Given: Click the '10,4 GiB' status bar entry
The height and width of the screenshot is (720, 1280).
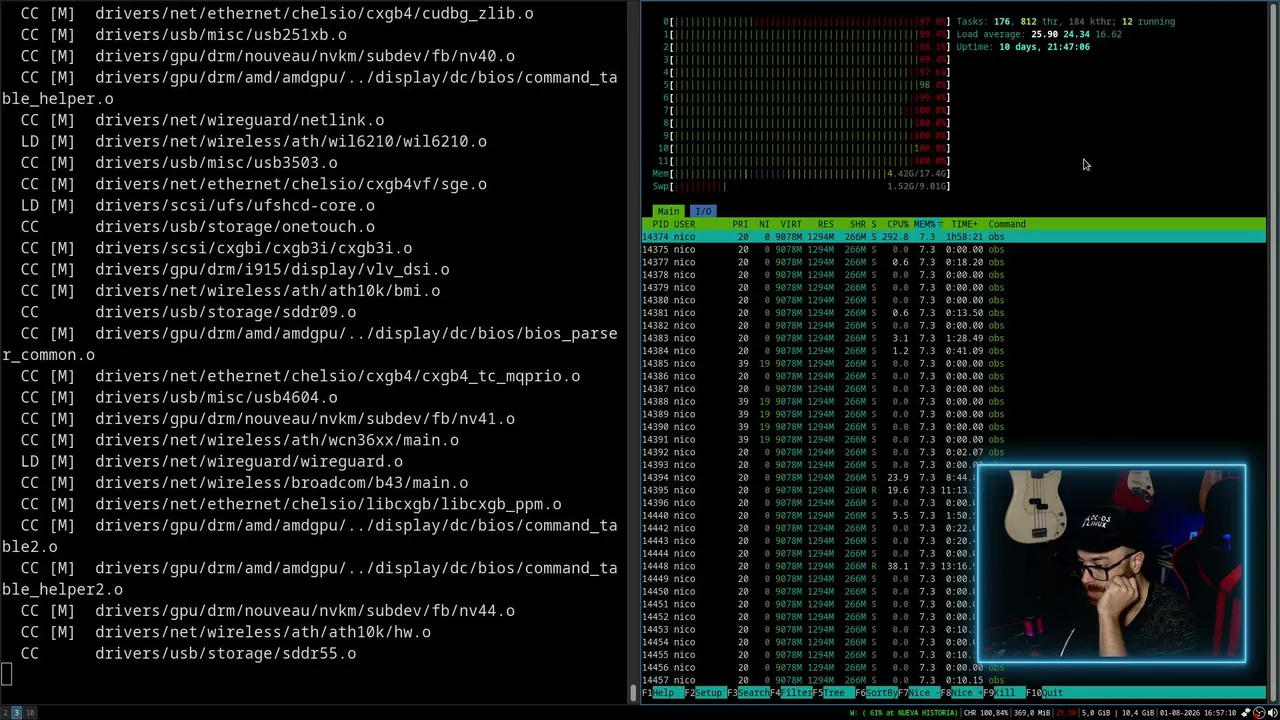Looking at the screenshot, I should click(x=1137, y=713).
